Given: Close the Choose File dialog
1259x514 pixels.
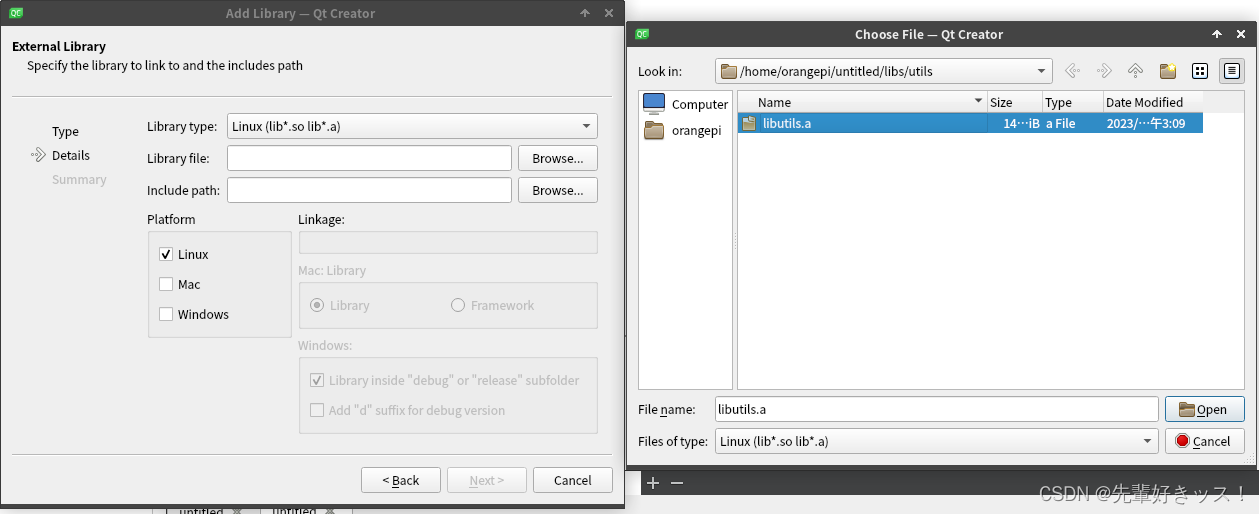Looking at the screenshot, I should coord(1242,34).
